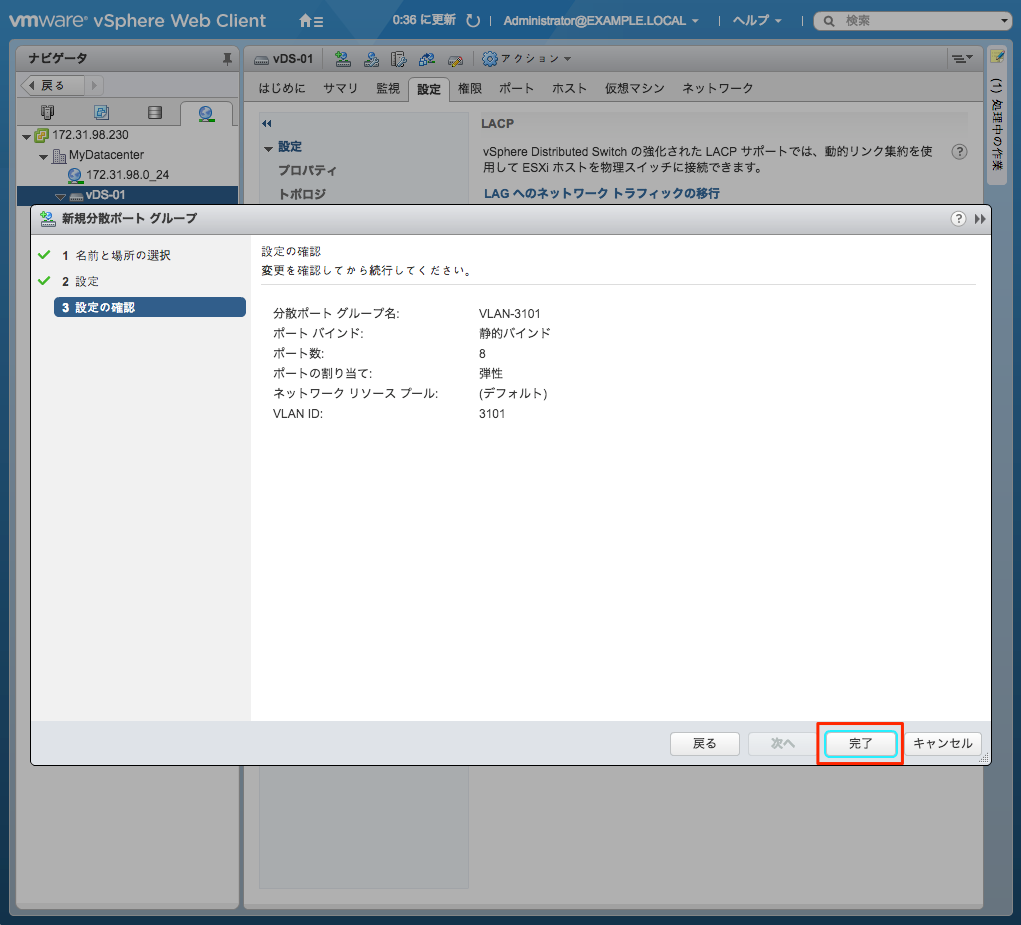Select トポロジ in settings side menu

302,194
